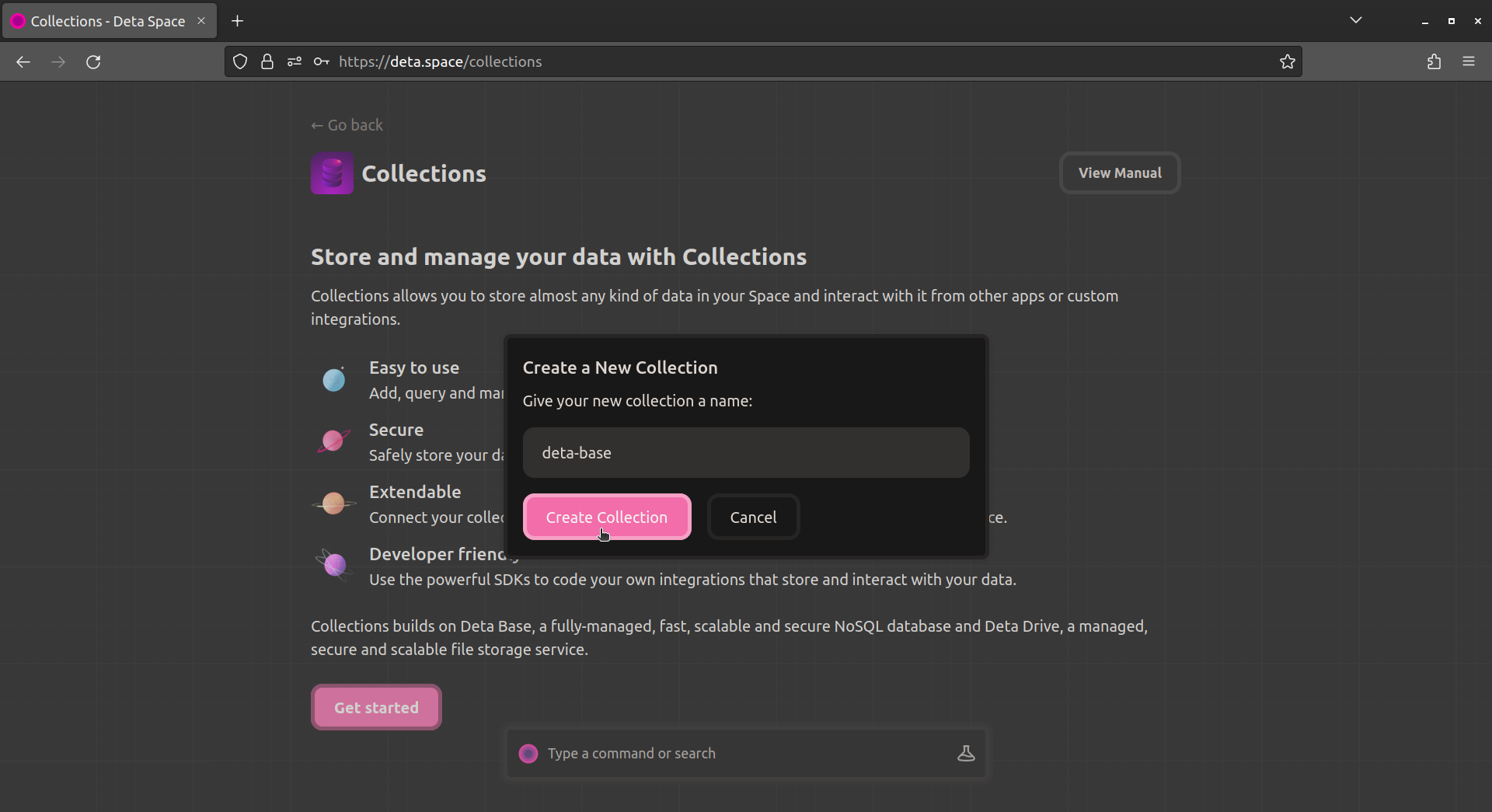
Task: Click the Store and manage your data heading
Action: point(559,257)
